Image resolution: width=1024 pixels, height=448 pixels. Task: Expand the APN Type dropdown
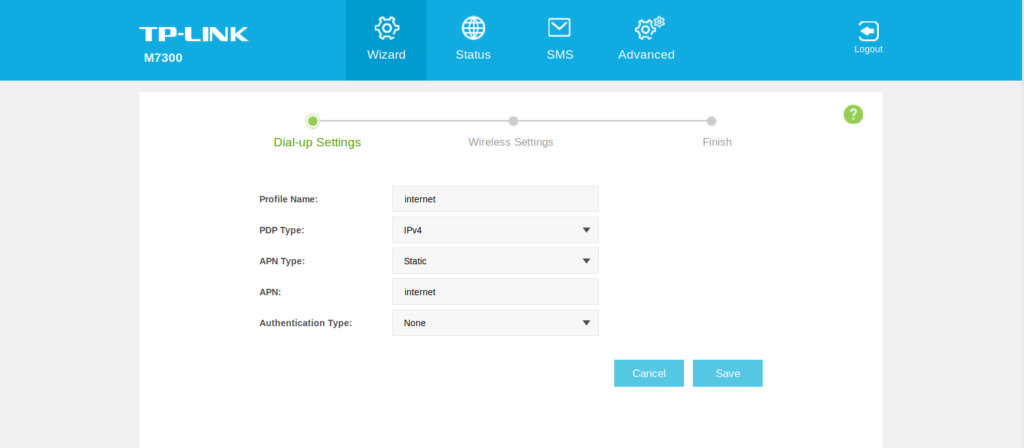495,261
